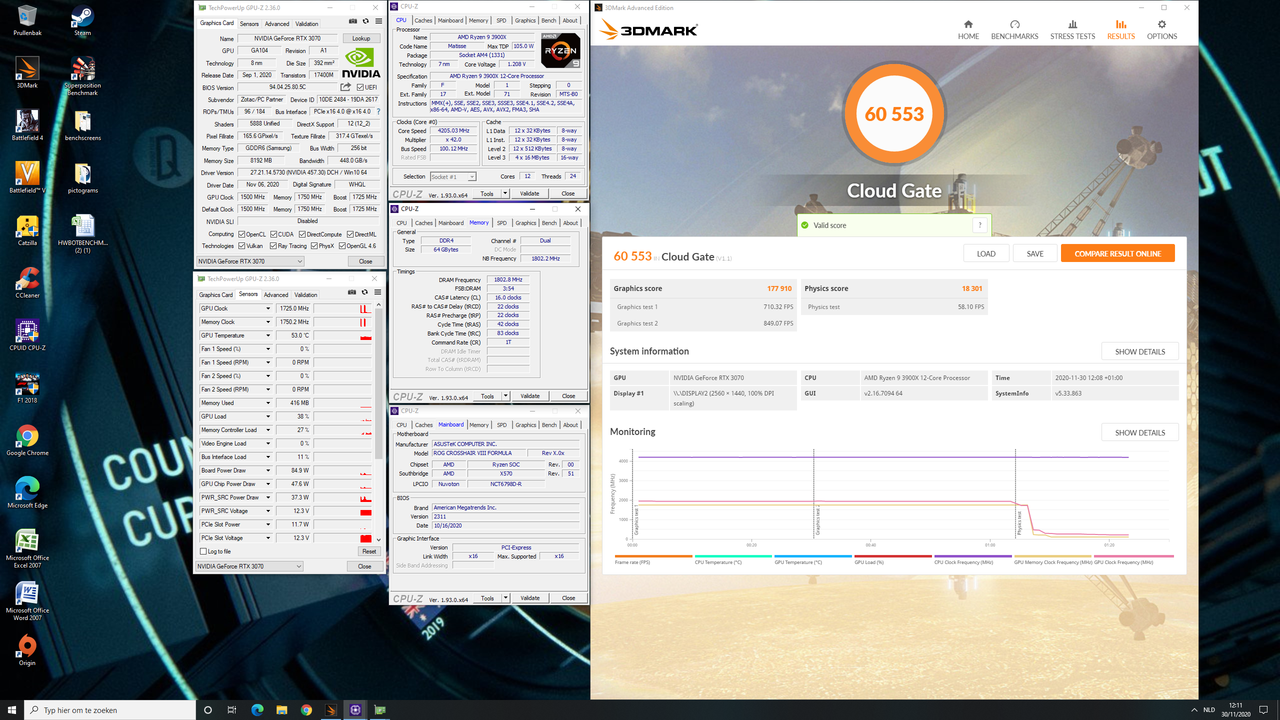Open the Board Power Draw sensor dropdown arrow

[267, 470]
